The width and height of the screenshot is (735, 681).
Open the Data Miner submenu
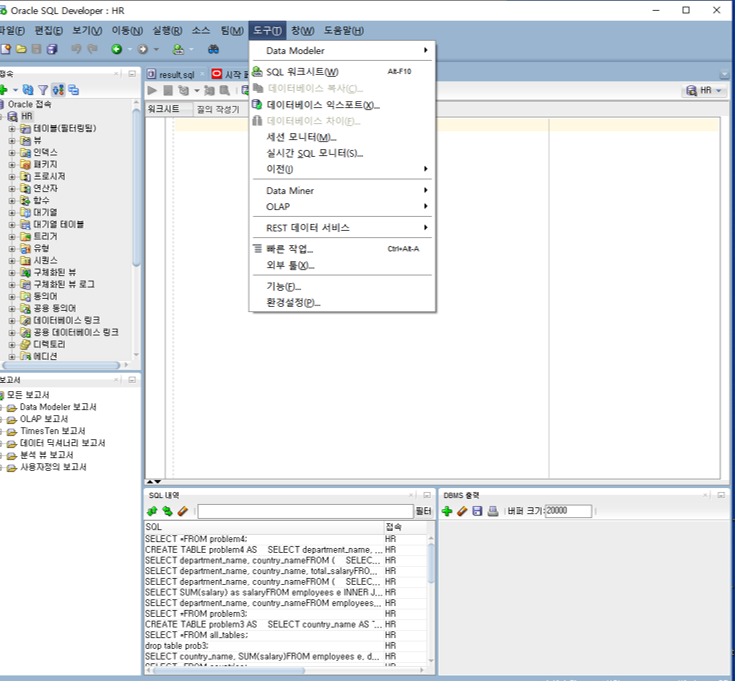click(x=343, y=190)
